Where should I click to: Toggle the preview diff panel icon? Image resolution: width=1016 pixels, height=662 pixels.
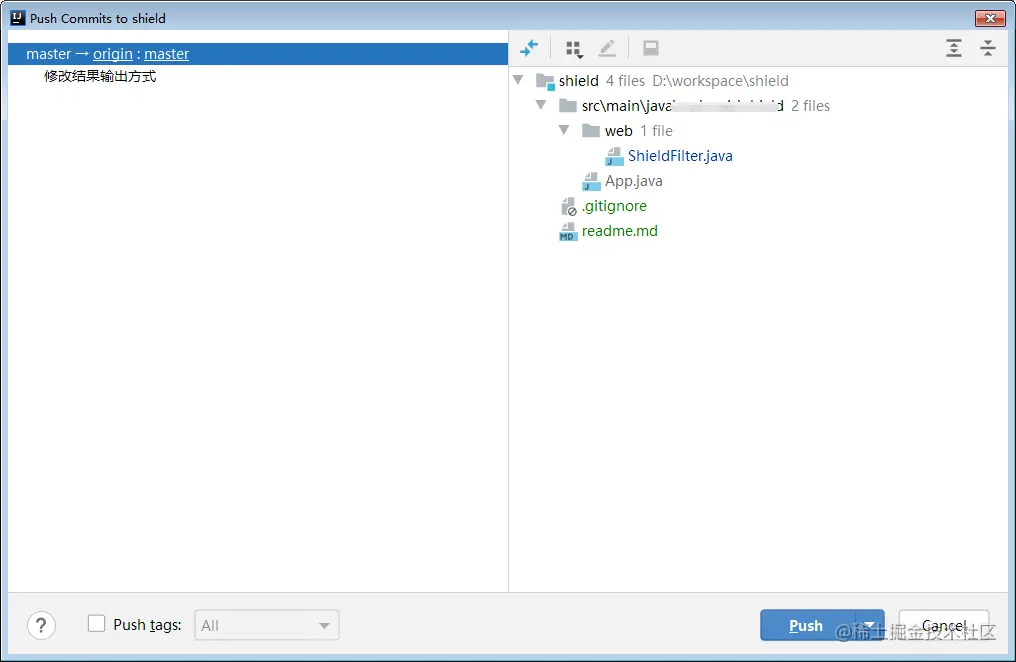tap(651, 48)
